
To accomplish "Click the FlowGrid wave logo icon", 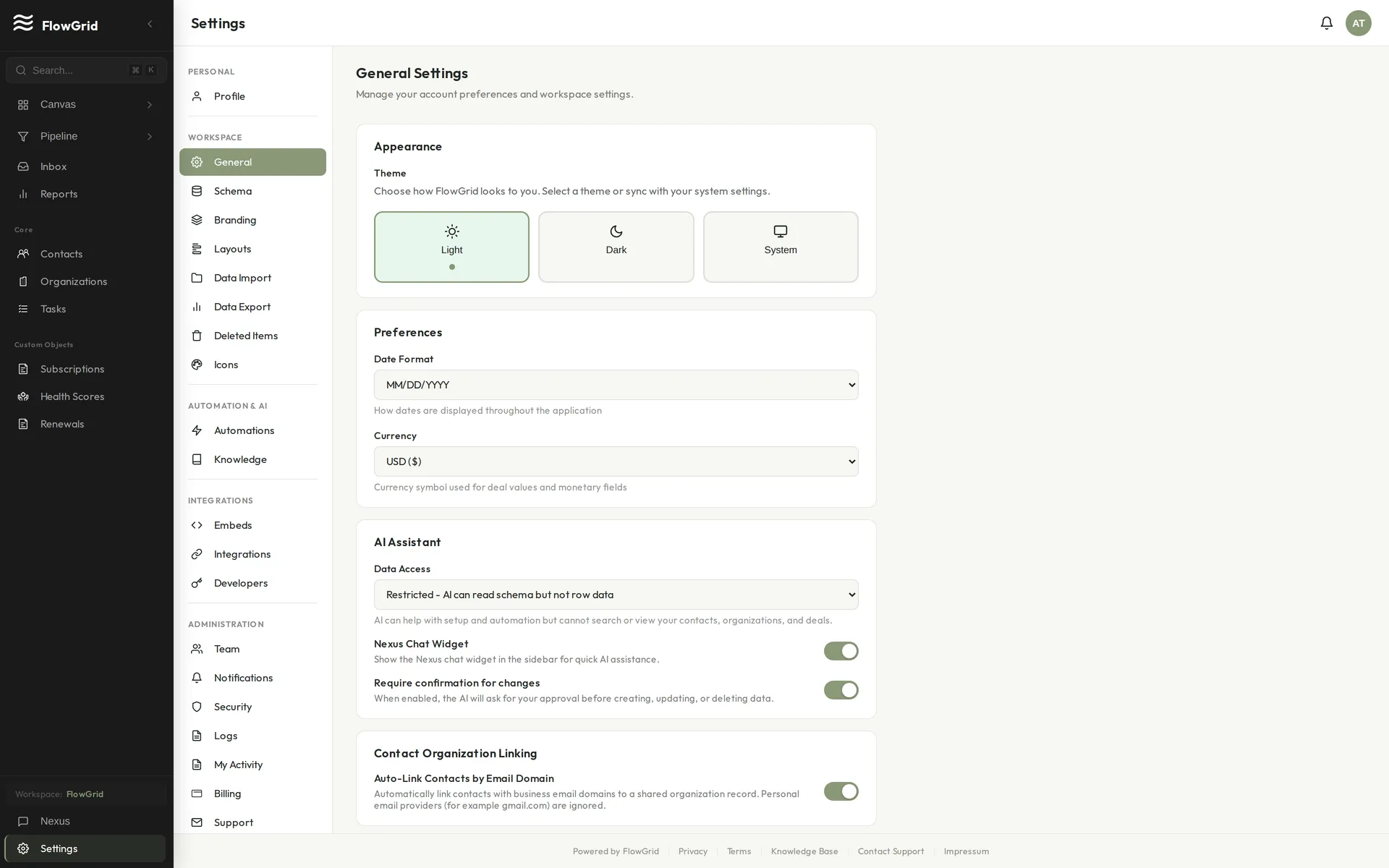I will 23,23.
